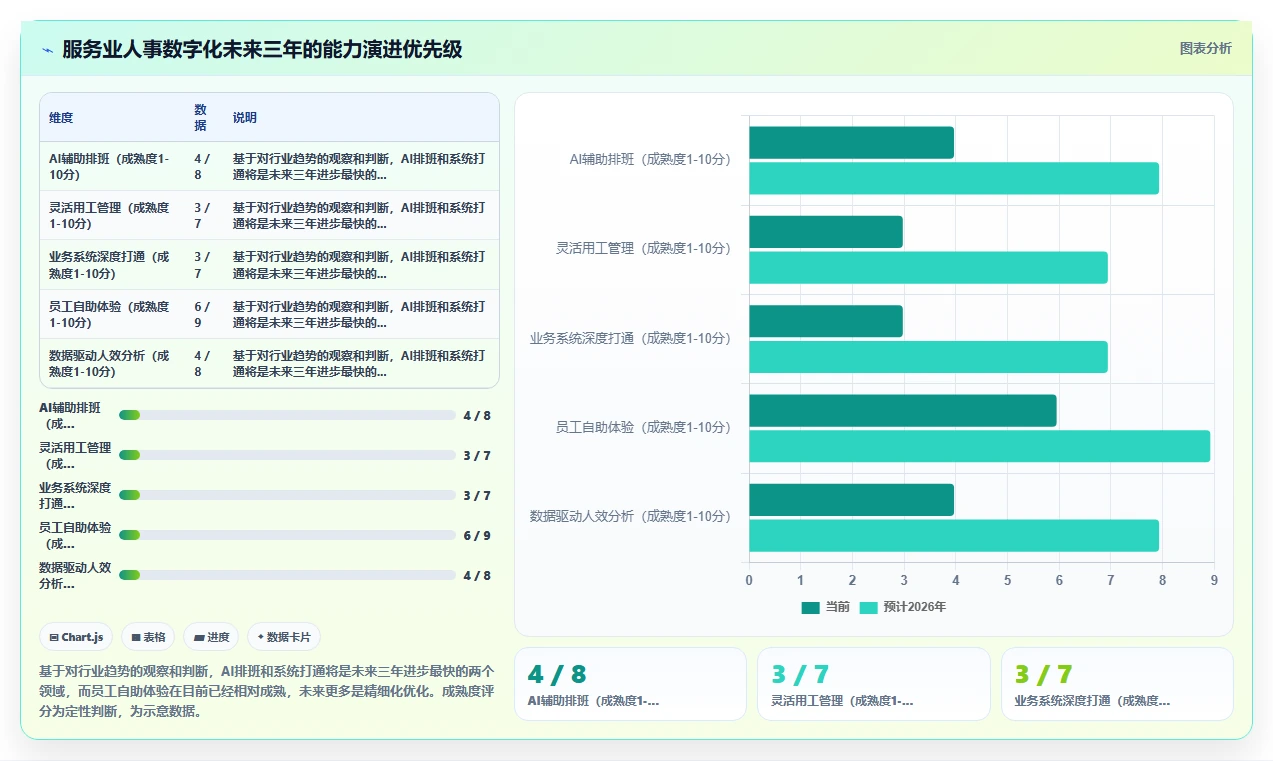Click the 业务系统深度打通 table row name cell
Image resolution: width=1273 pixels, height=761 pixels.
pos(112,265)
